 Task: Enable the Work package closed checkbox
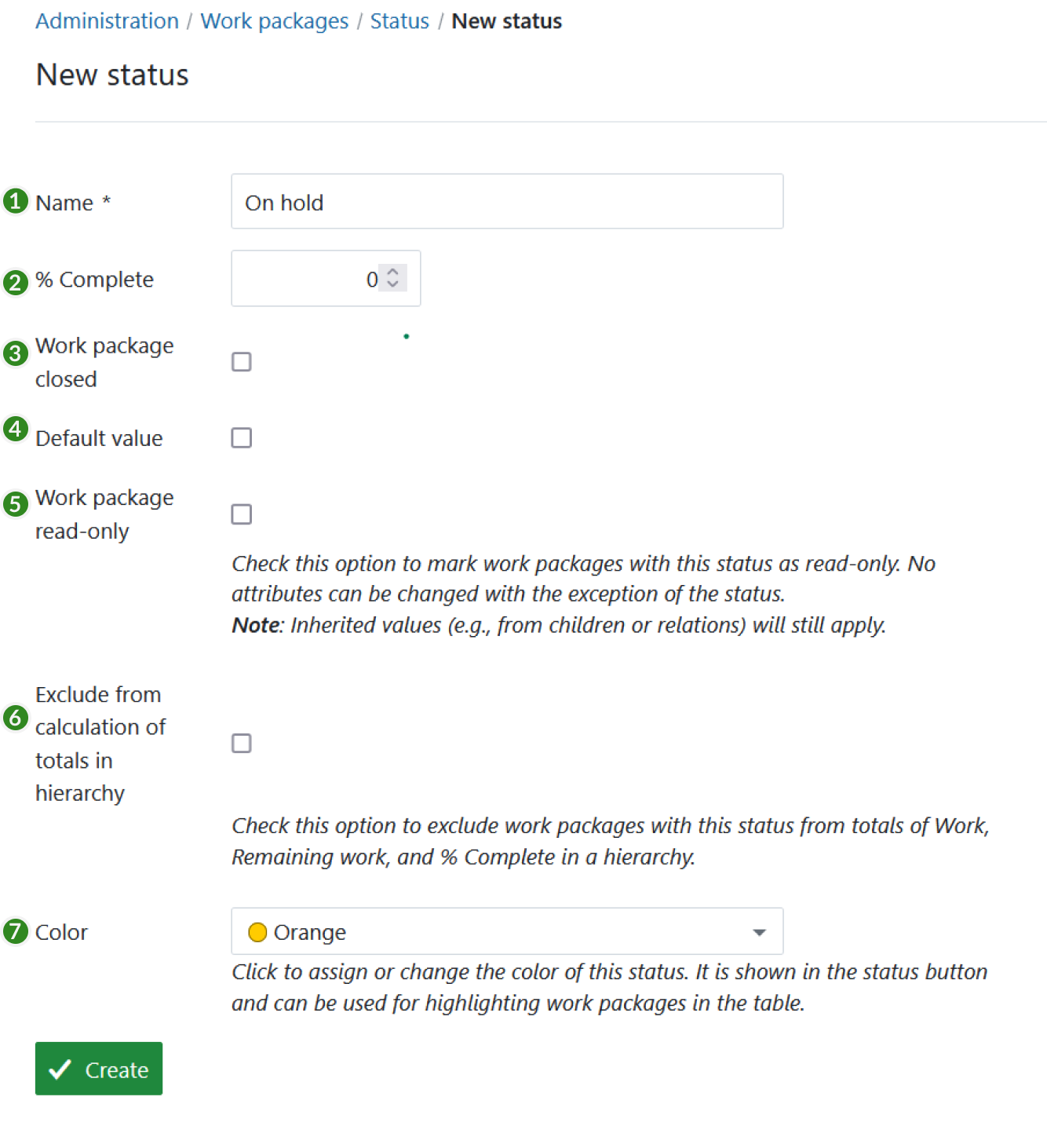(x=242, y=362)
